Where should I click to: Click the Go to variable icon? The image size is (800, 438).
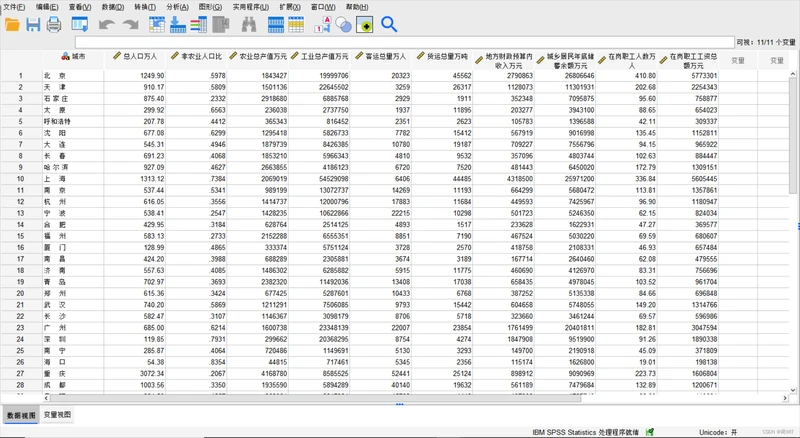tap(178, 25)
